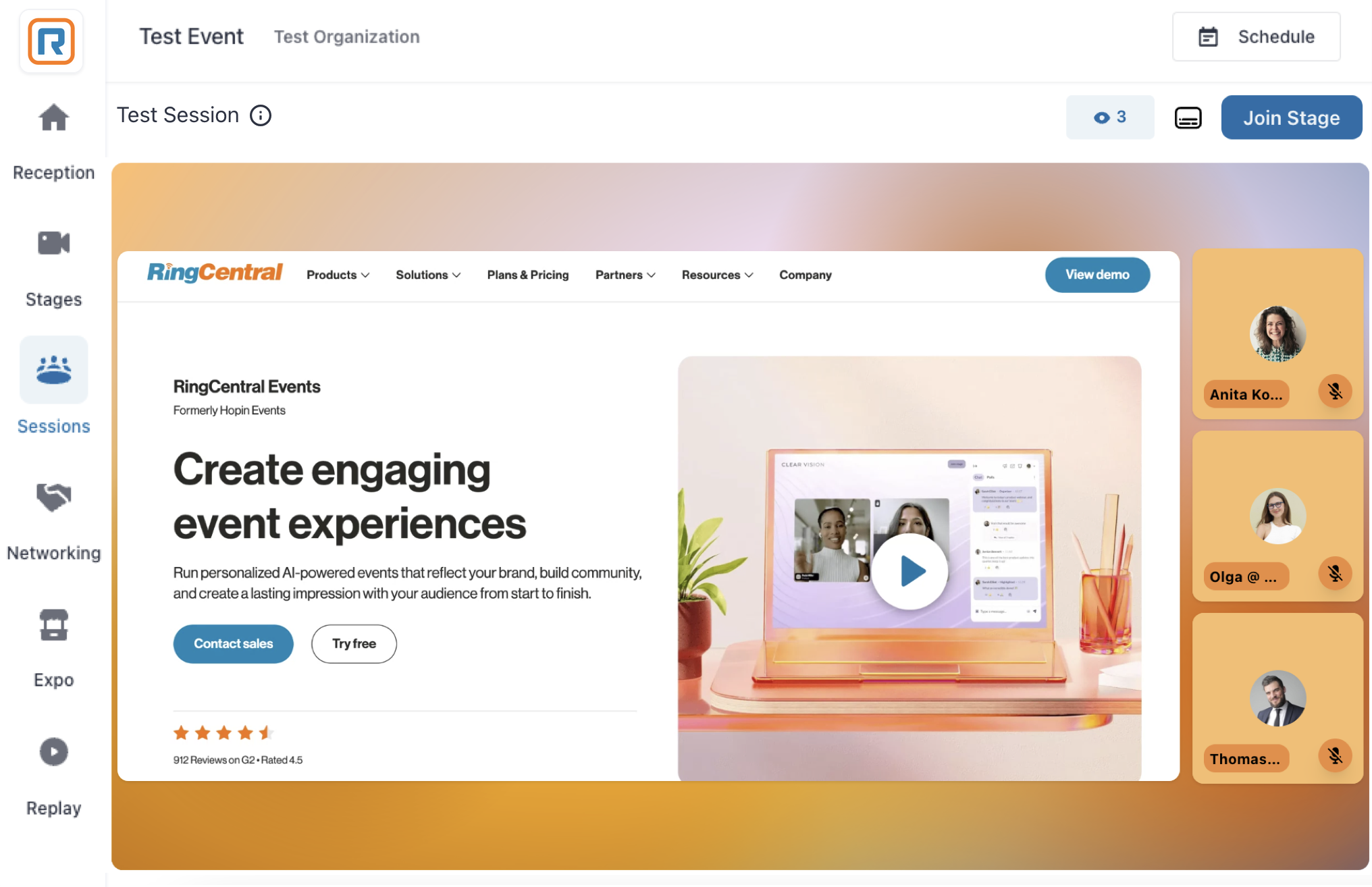The image size is (1372, 887).
Task: Open the Schedule button
Action: (x=1256, y=36)
